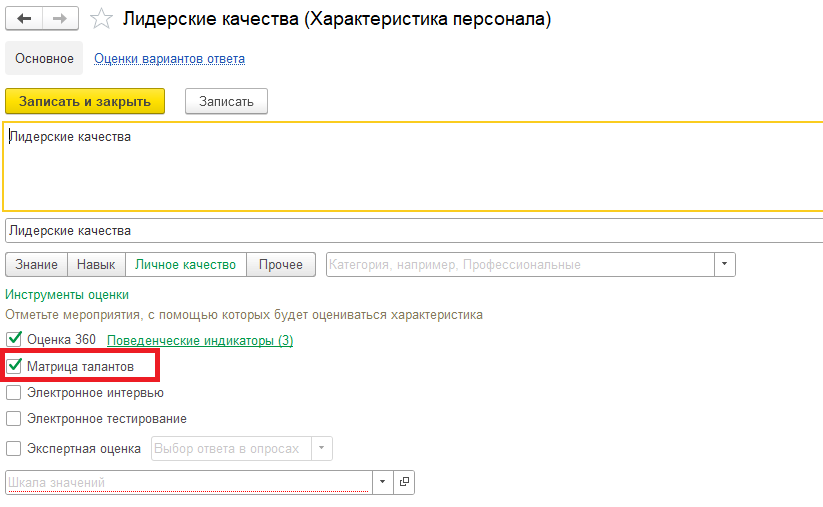The width and height of the screenshot is (823, 507).
Task: Add form to favorites with star icon
Action: click(x=101, y=19)
